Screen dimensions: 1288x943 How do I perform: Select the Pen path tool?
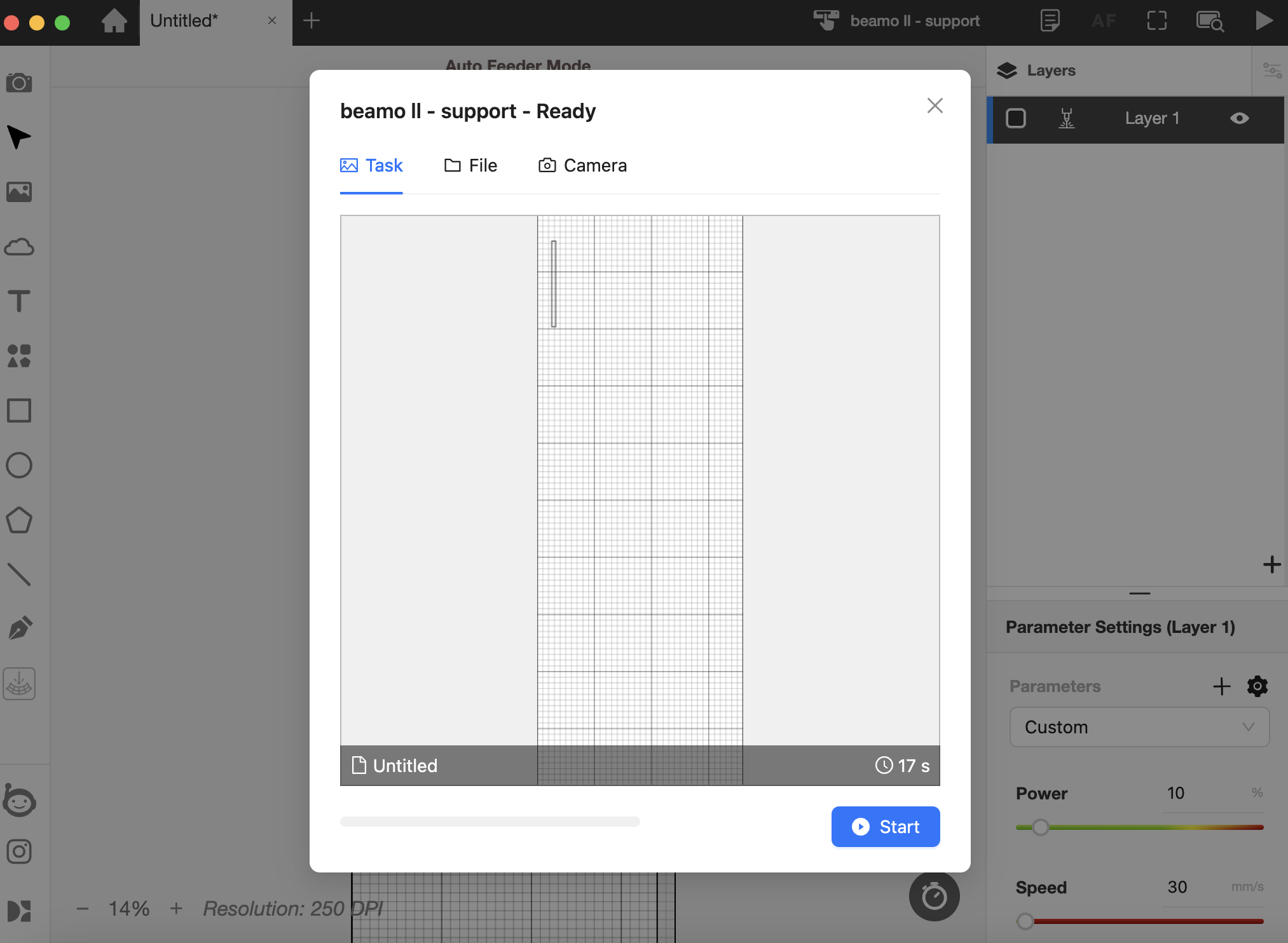[x=19, y=628]
